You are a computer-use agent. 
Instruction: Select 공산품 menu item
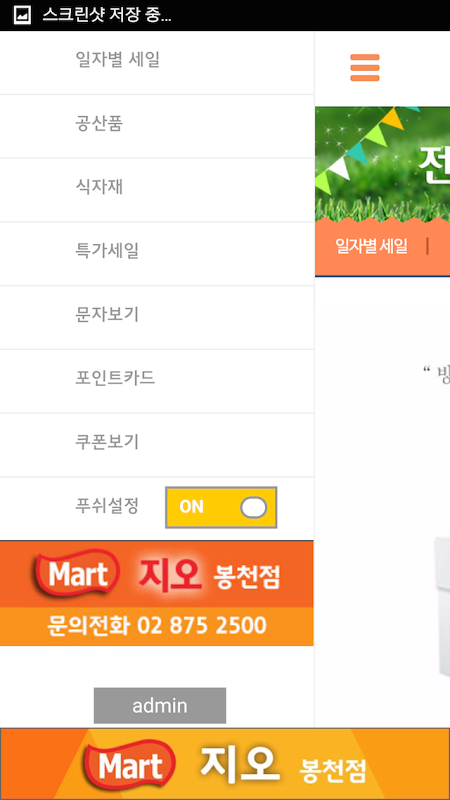(x=157, y=126)
